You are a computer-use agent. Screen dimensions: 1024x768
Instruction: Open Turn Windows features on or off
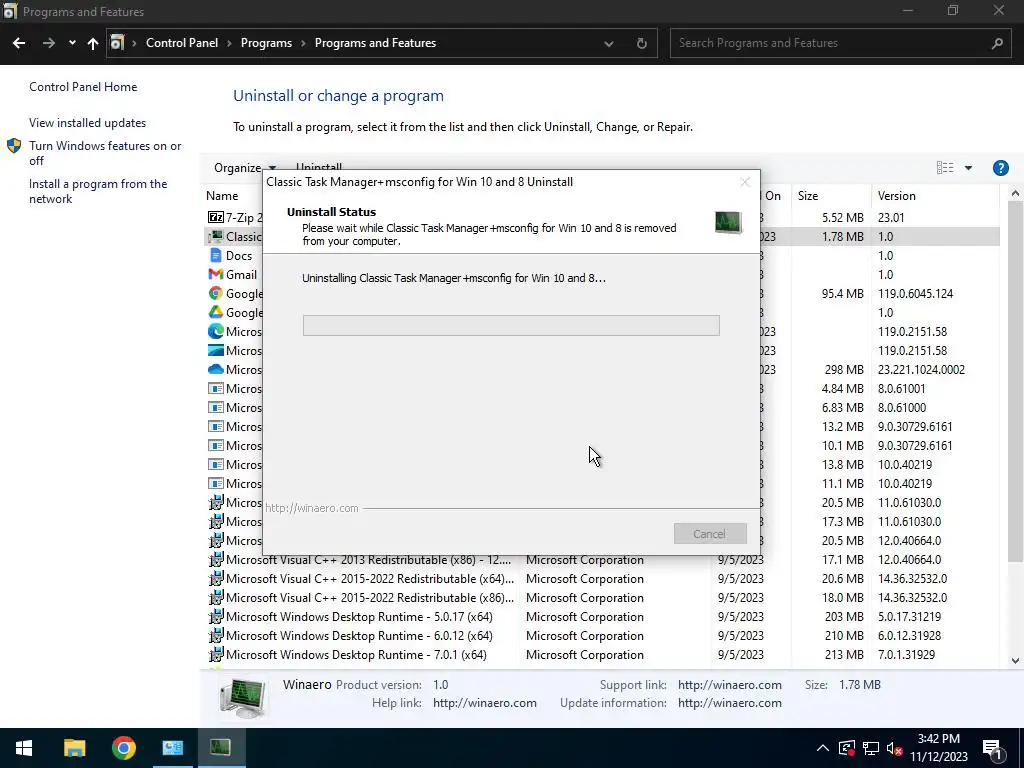tap(104, 153)
